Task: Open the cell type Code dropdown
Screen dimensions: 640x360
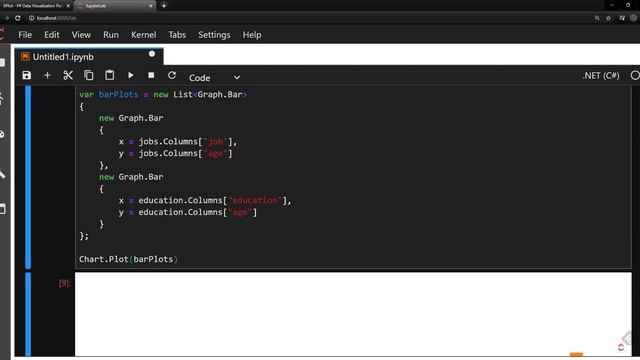Action: coord(214,78)
